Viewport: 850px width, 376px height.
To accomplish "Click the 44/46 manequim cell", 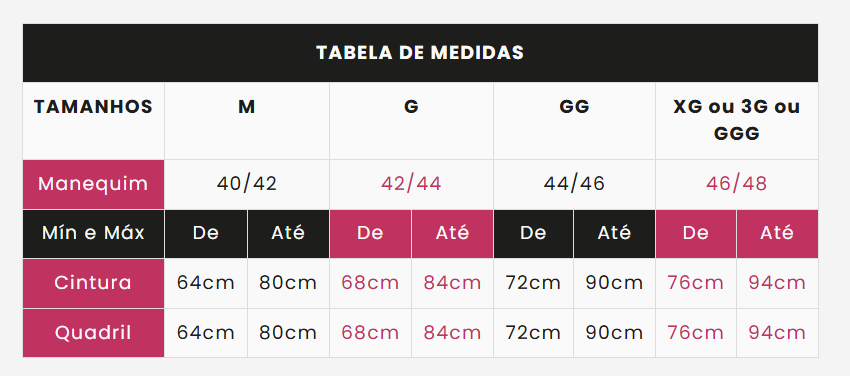I will point(574,184).
